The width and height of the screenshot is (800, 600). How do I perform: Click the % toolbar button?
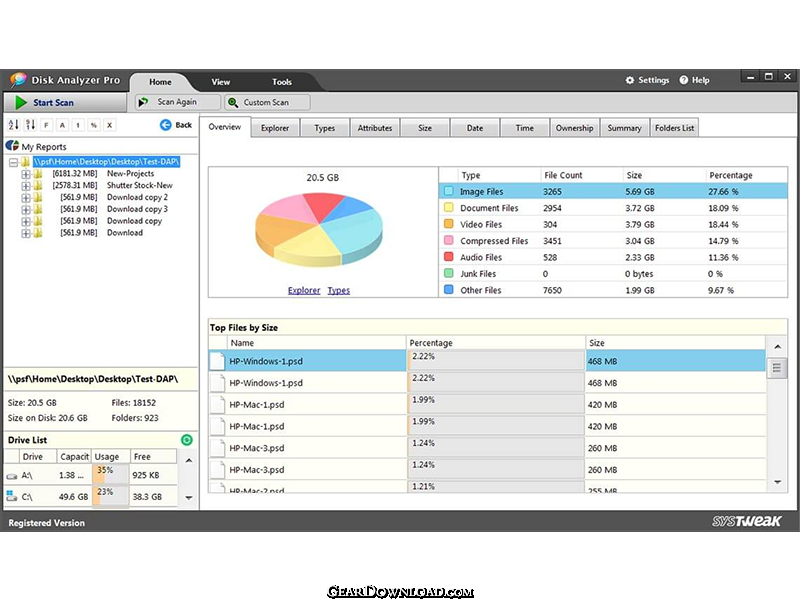click(94, 125)
